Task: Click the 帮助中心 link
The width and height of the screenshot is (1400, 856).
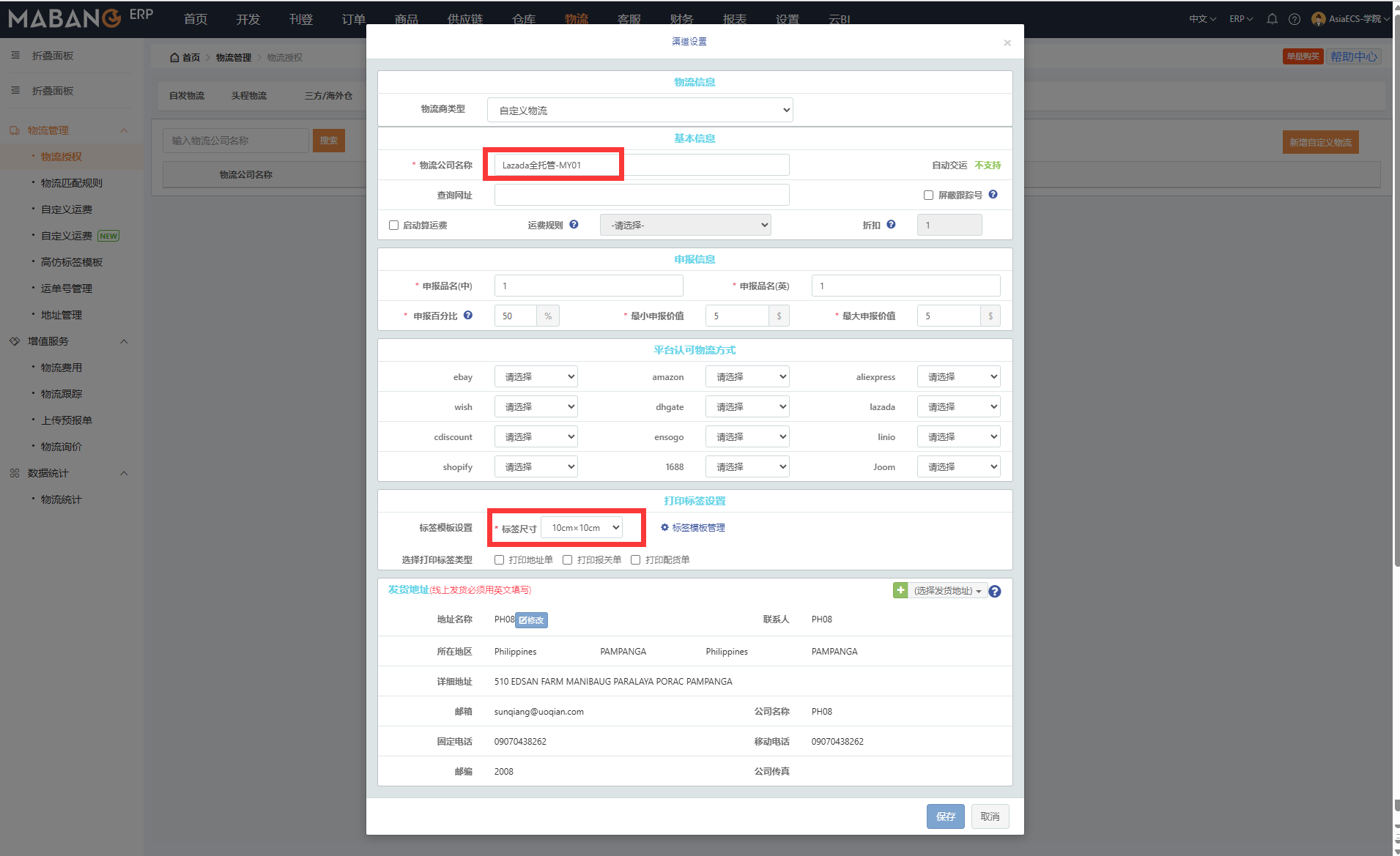Action: (1354, 56)
